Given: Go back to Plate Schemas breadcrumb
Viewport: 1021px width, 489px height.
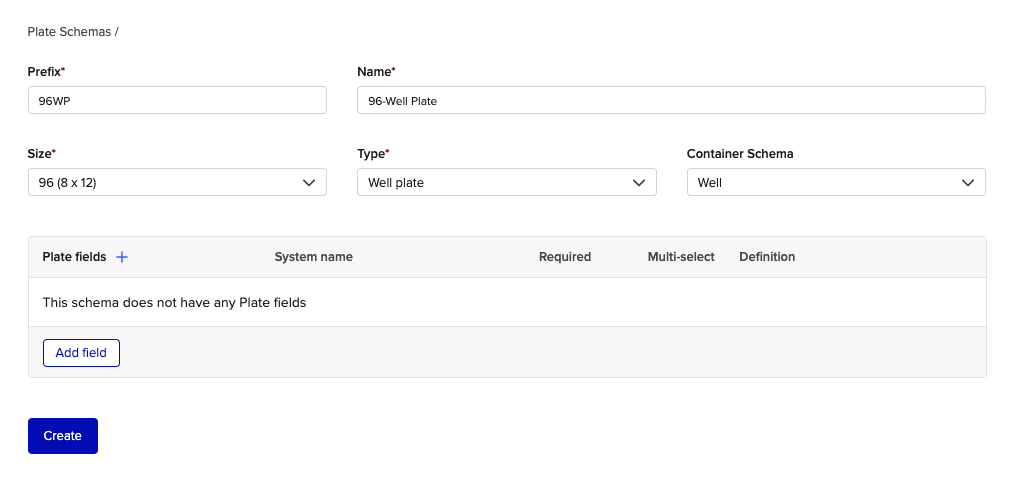Looking at the screenshot, I should point(69,32).
